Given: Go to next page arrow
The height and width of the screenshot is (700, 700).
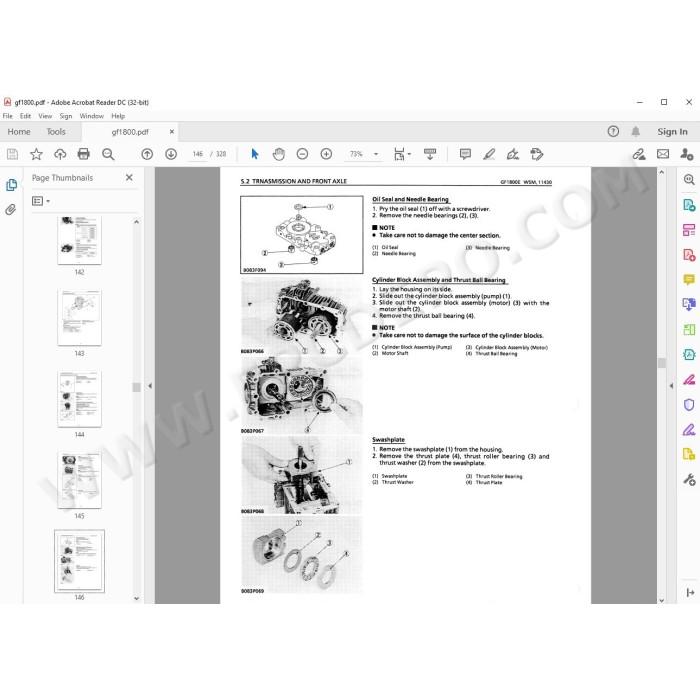Looking at the screenshot, I should [171, 154].
